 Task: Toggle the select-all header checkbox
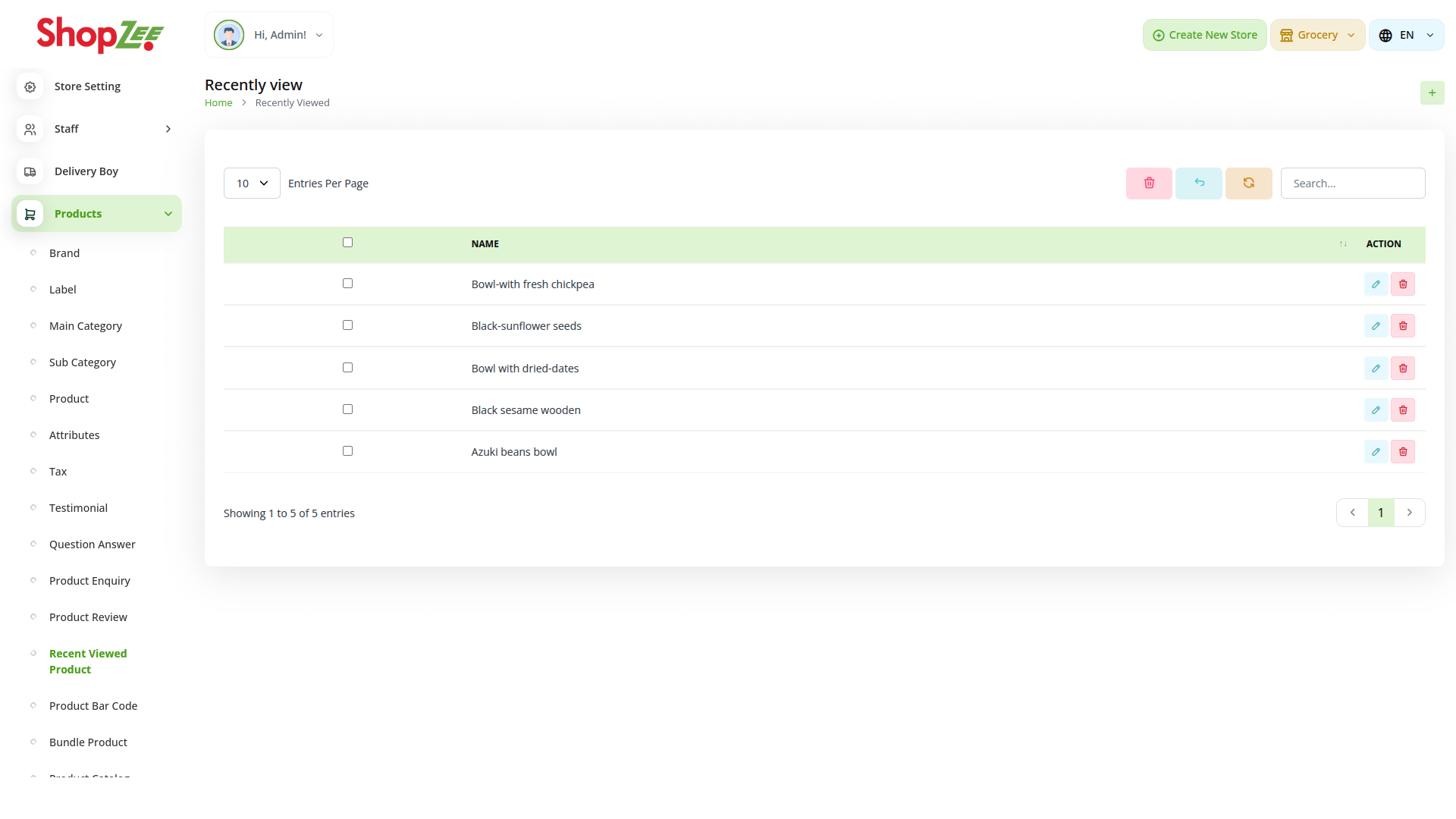347,243
